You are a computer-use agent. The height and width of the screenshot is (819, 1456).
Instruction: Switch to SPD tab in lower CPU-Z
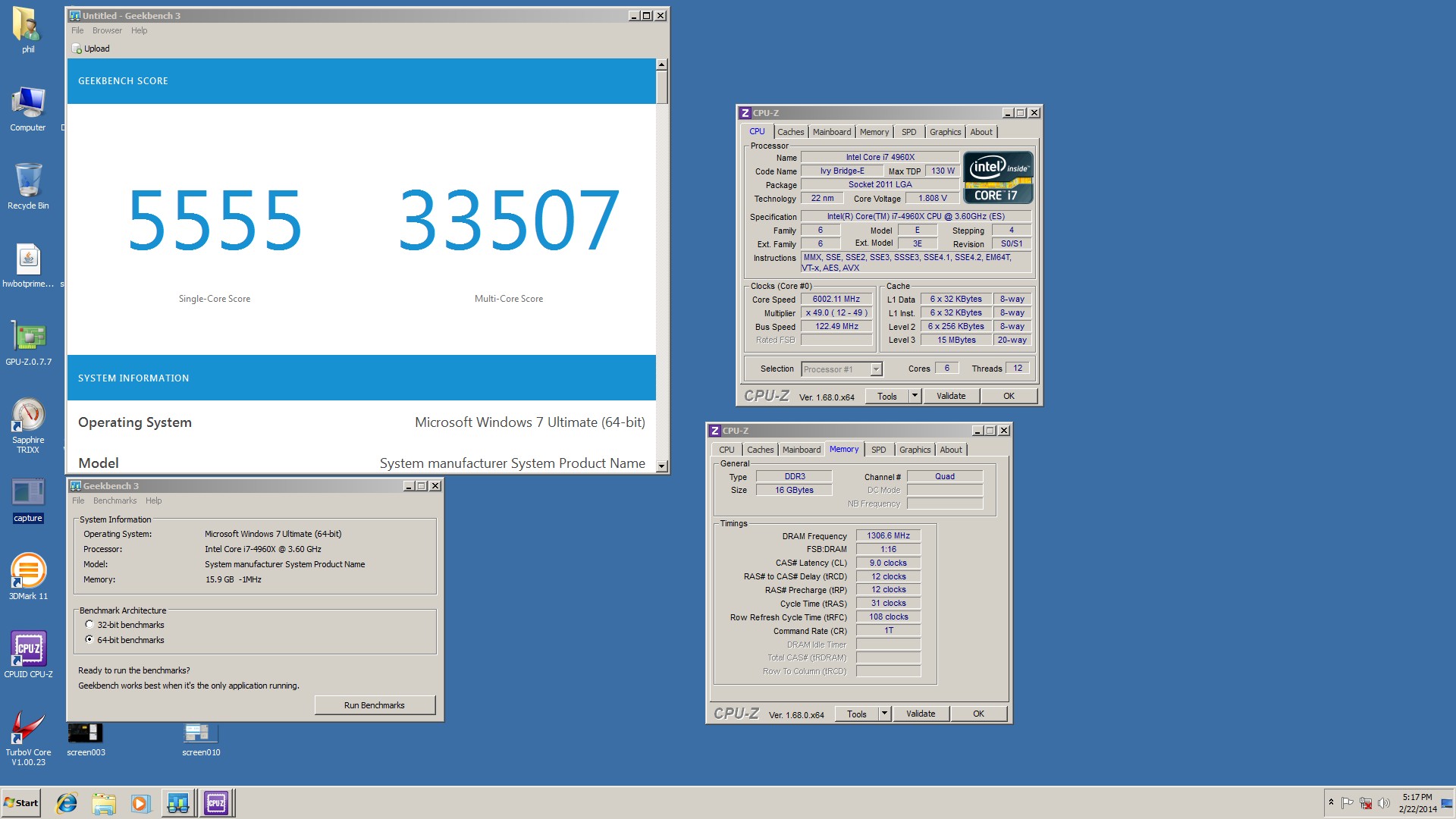click(x=878, y=450)
